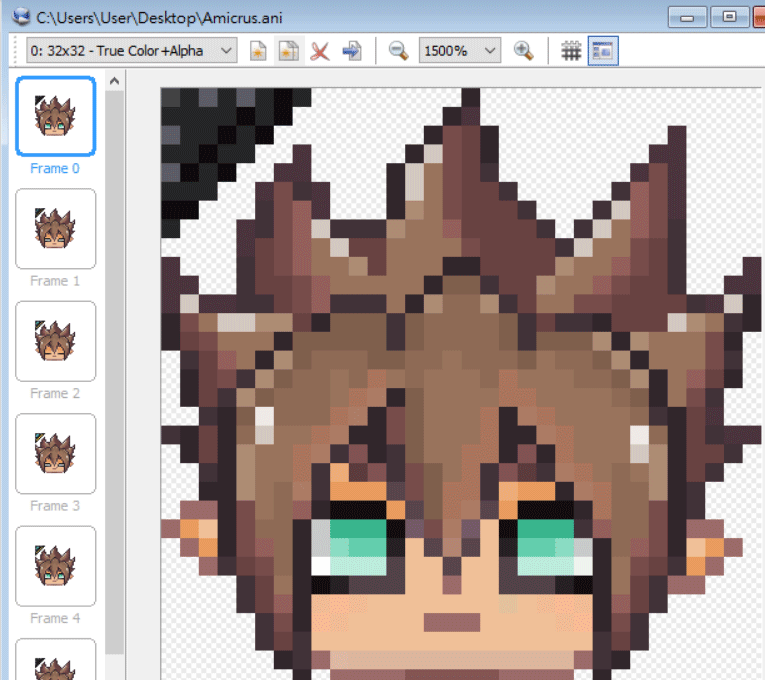Click the export image arrow icon
Screen dimensions: 765x680
pyautogui.click(x=352, y=51)
